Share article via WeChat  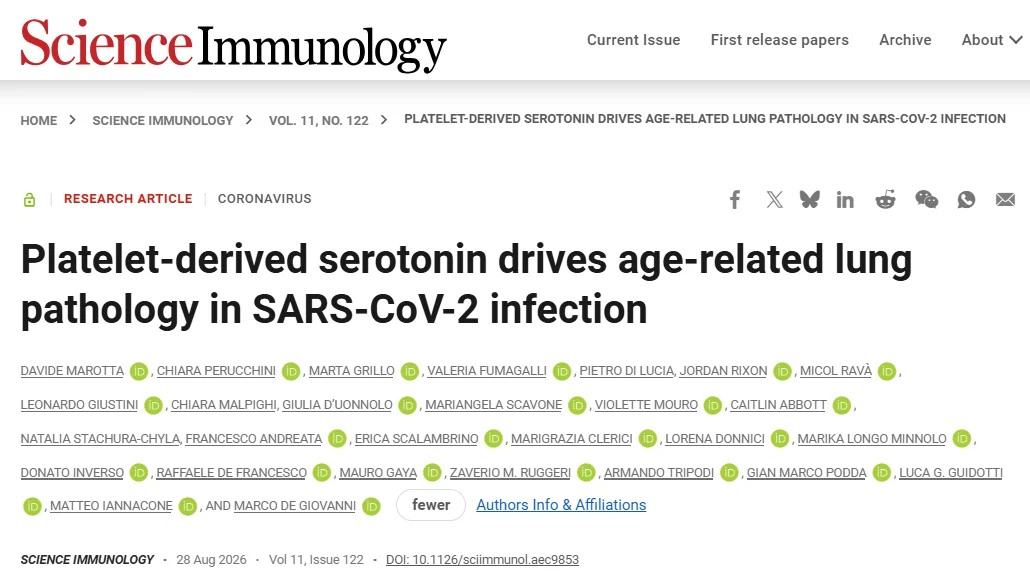tap(926, 199)
